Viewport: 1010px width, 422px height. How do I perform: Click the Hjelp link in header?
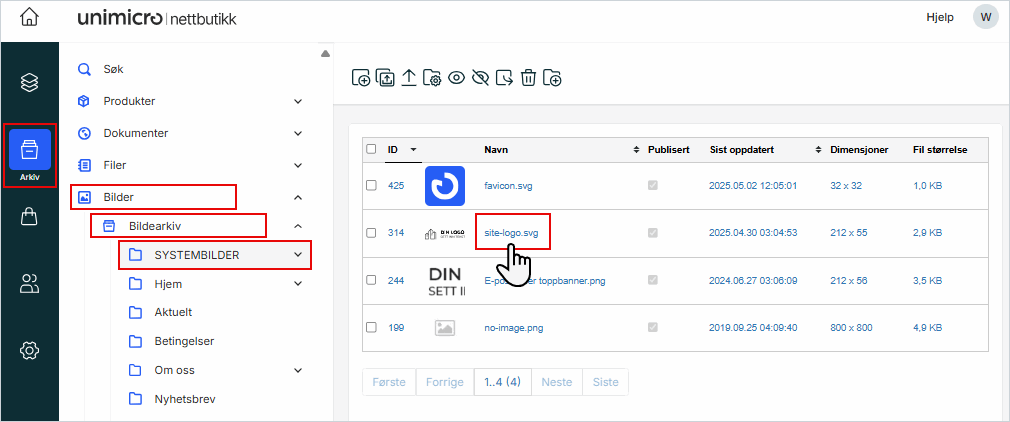click(940, 17)
